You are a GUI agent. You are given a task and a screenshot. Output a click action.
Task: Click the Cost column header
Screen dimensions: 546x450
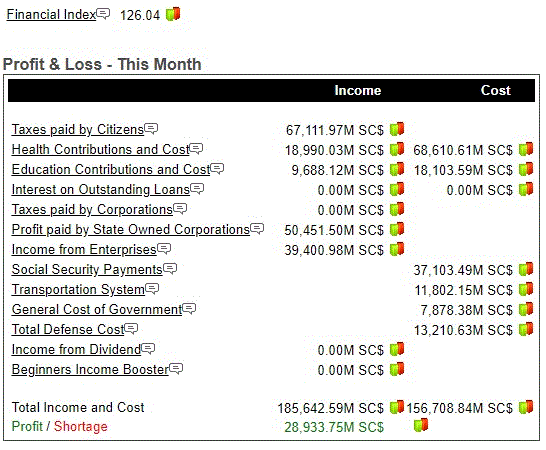pos(496,90)
